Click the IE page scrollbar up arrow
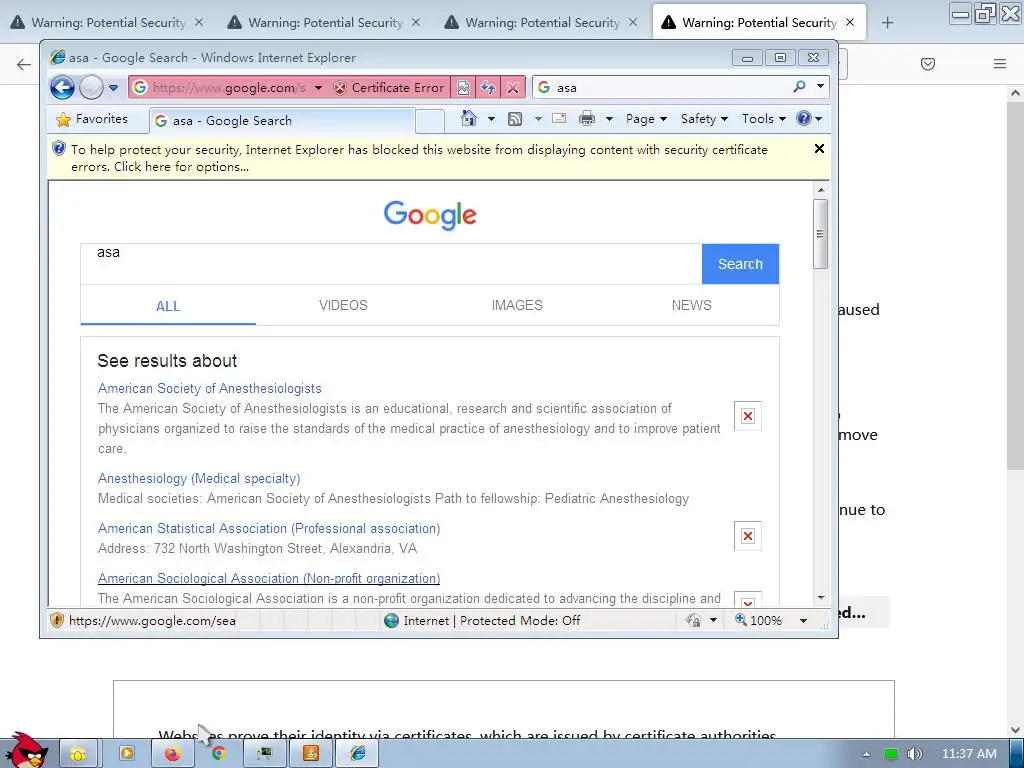The width and height of the screenshot is (1024, 768). click(x=821, y=190)
